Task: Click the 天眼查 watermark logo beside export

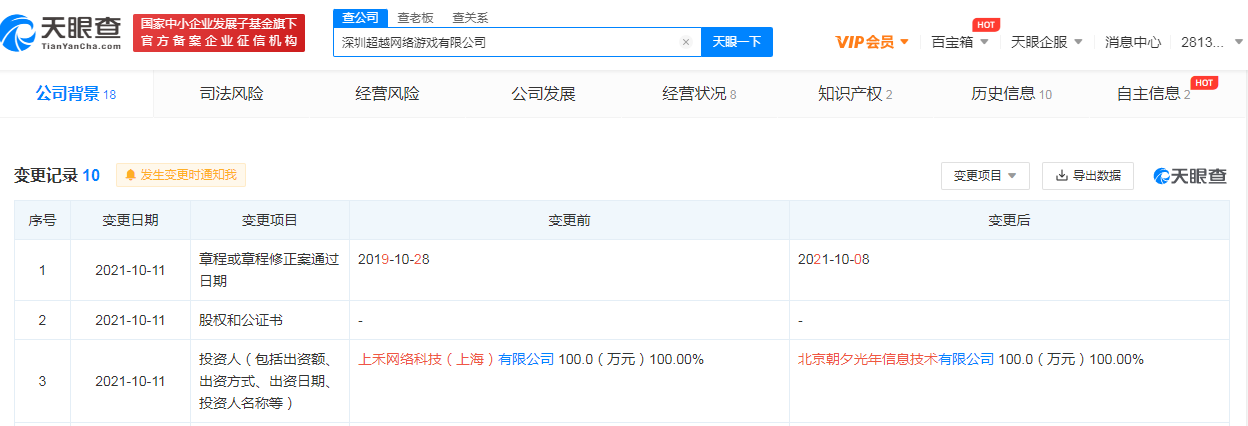Action: (1190, 176)
